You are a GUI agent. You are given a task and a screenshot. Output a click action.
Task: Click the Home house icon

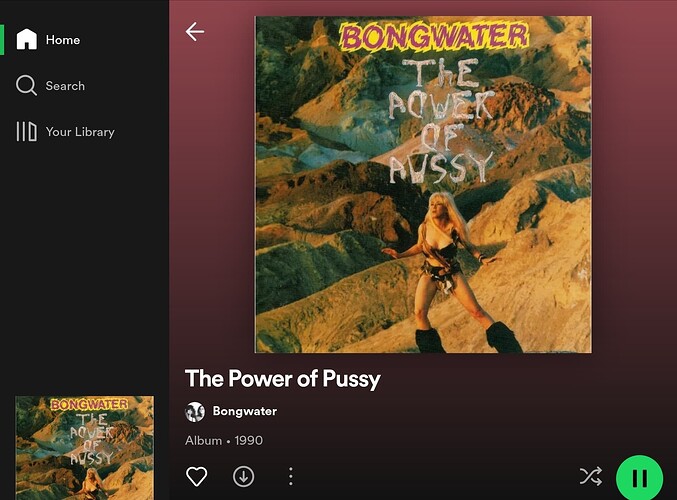tap(26, 39)
